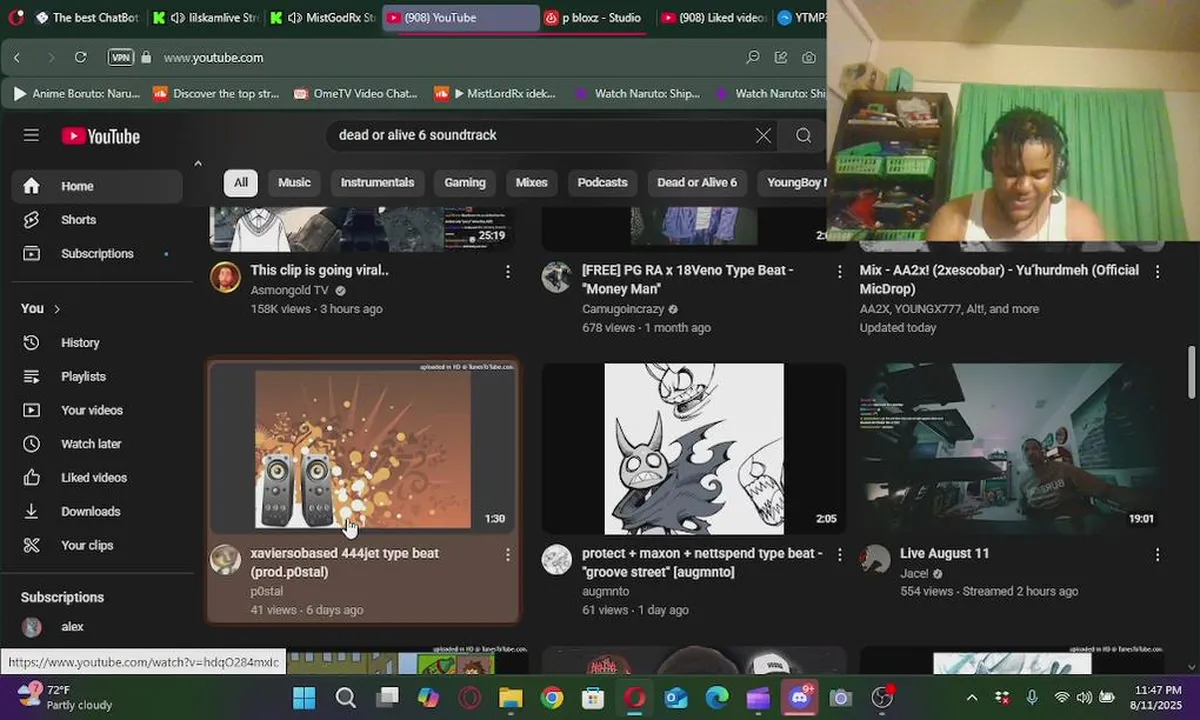
Task: Select the Dead or Alive 6 filter chip
Action: click(697, 183)
